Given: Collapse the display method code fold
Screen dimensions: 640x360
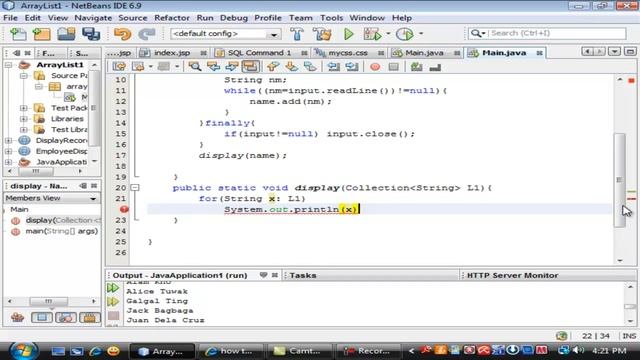Looking at the screenshot, I should (x=135, y=188).
